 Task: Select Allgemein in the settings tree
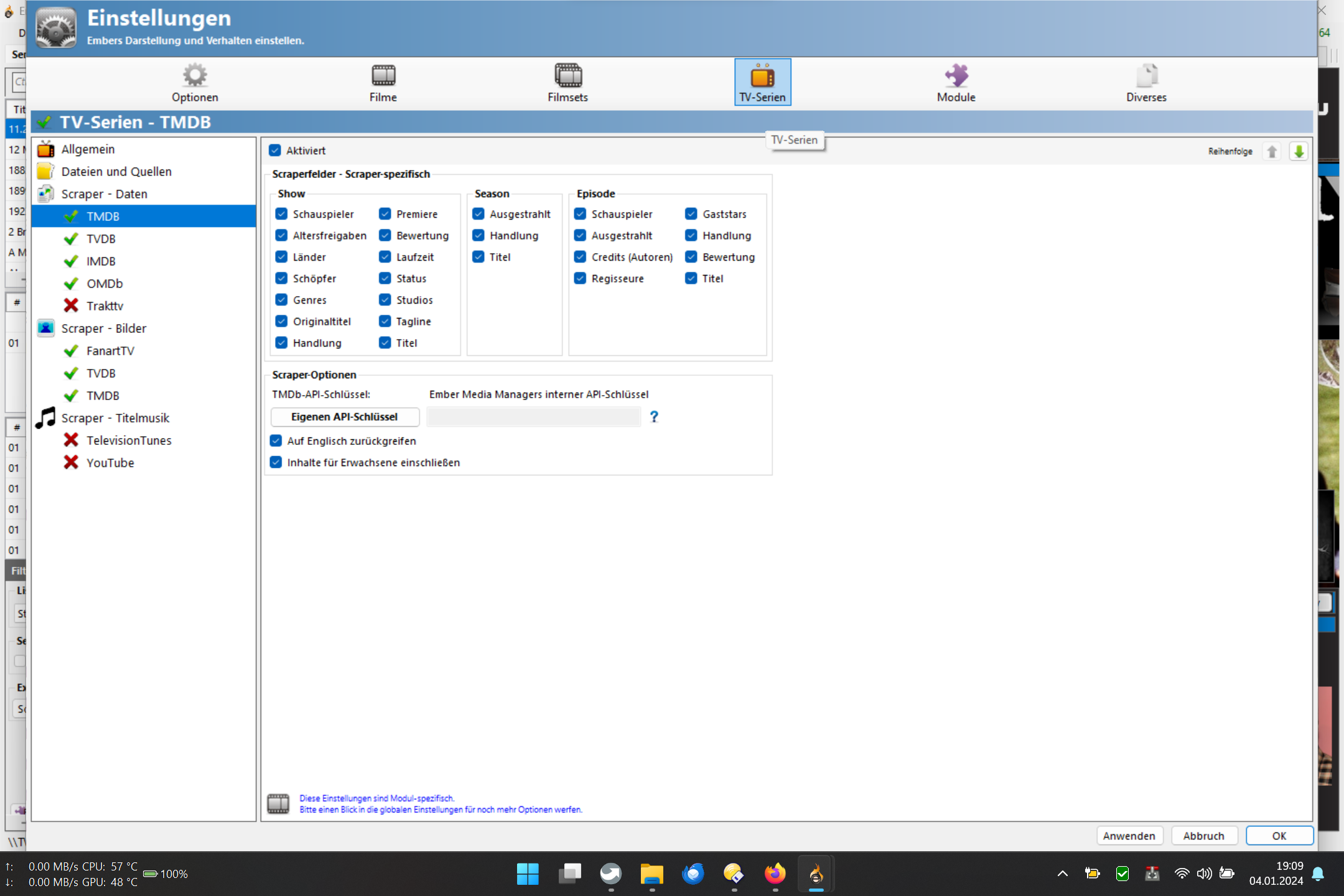tap(88, 149)
